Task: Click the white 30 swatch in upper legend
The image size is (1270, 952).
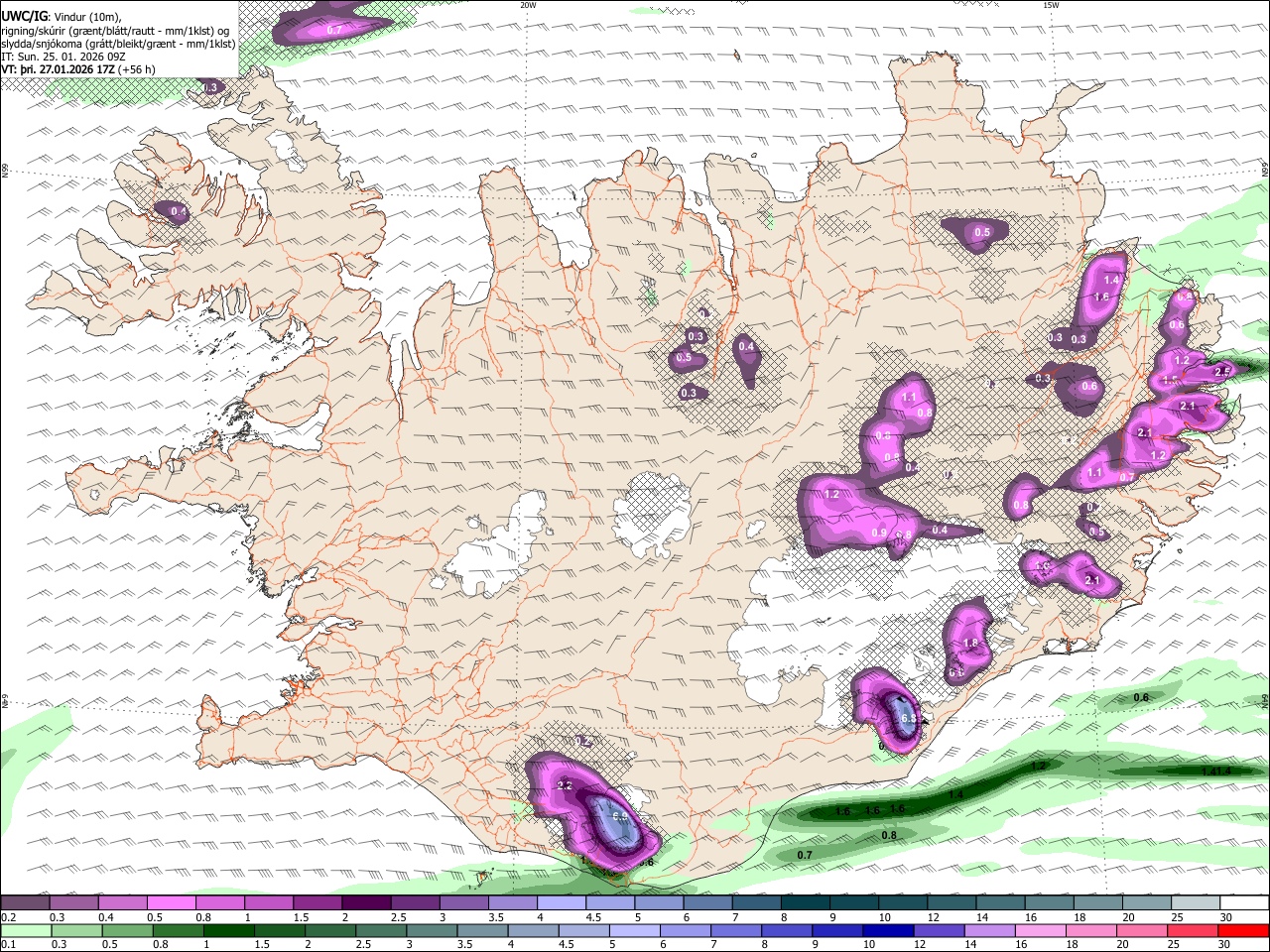Action: 1244,903
